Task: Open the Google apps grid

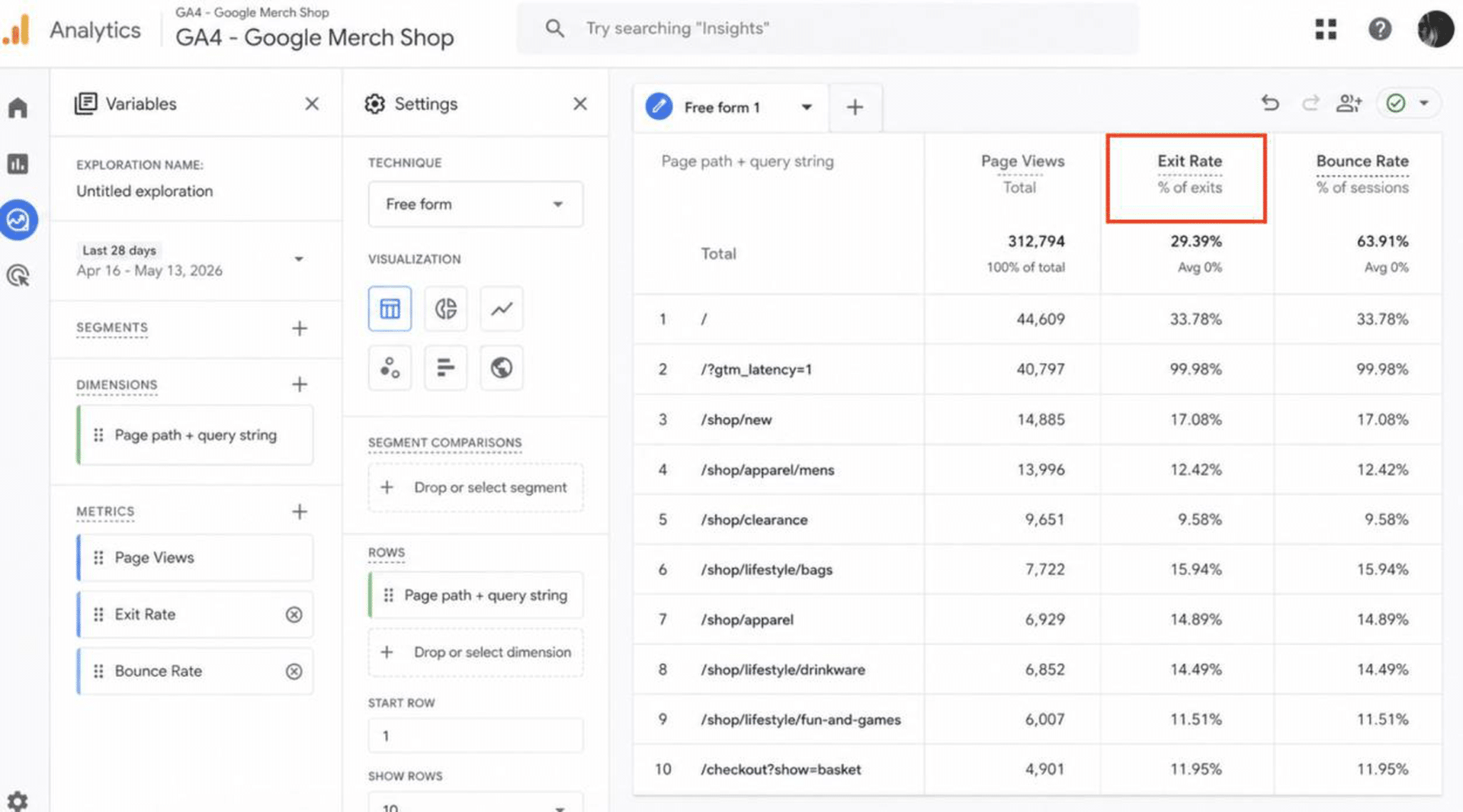Action: pyautogui.click(x=1326, y=29)
